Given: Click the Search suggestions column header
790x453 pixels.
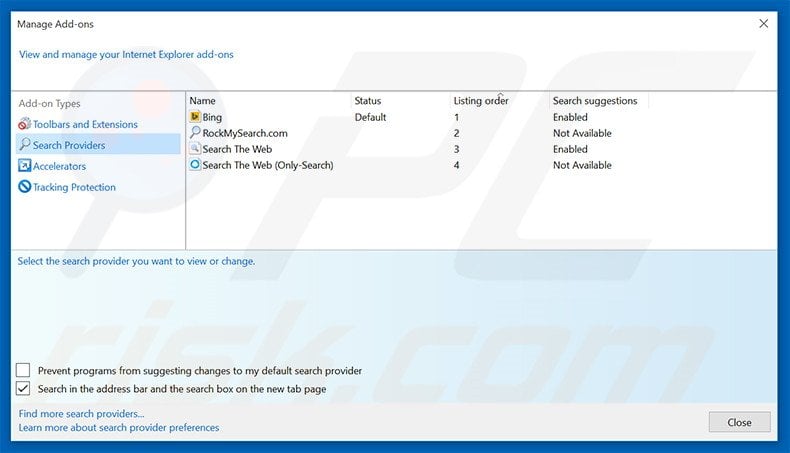Looking at the screenshot, I should pyautogui.click(x=595, y=101).
